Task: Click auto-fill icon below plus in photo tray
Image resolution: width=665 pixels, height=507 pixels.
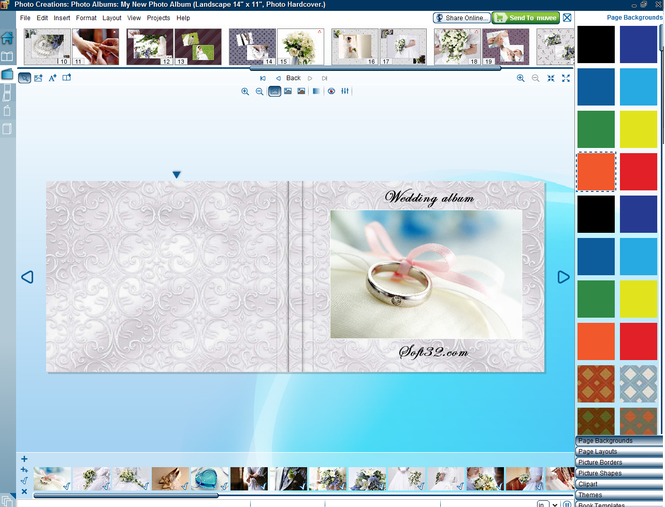Action: tap(24, 470)
